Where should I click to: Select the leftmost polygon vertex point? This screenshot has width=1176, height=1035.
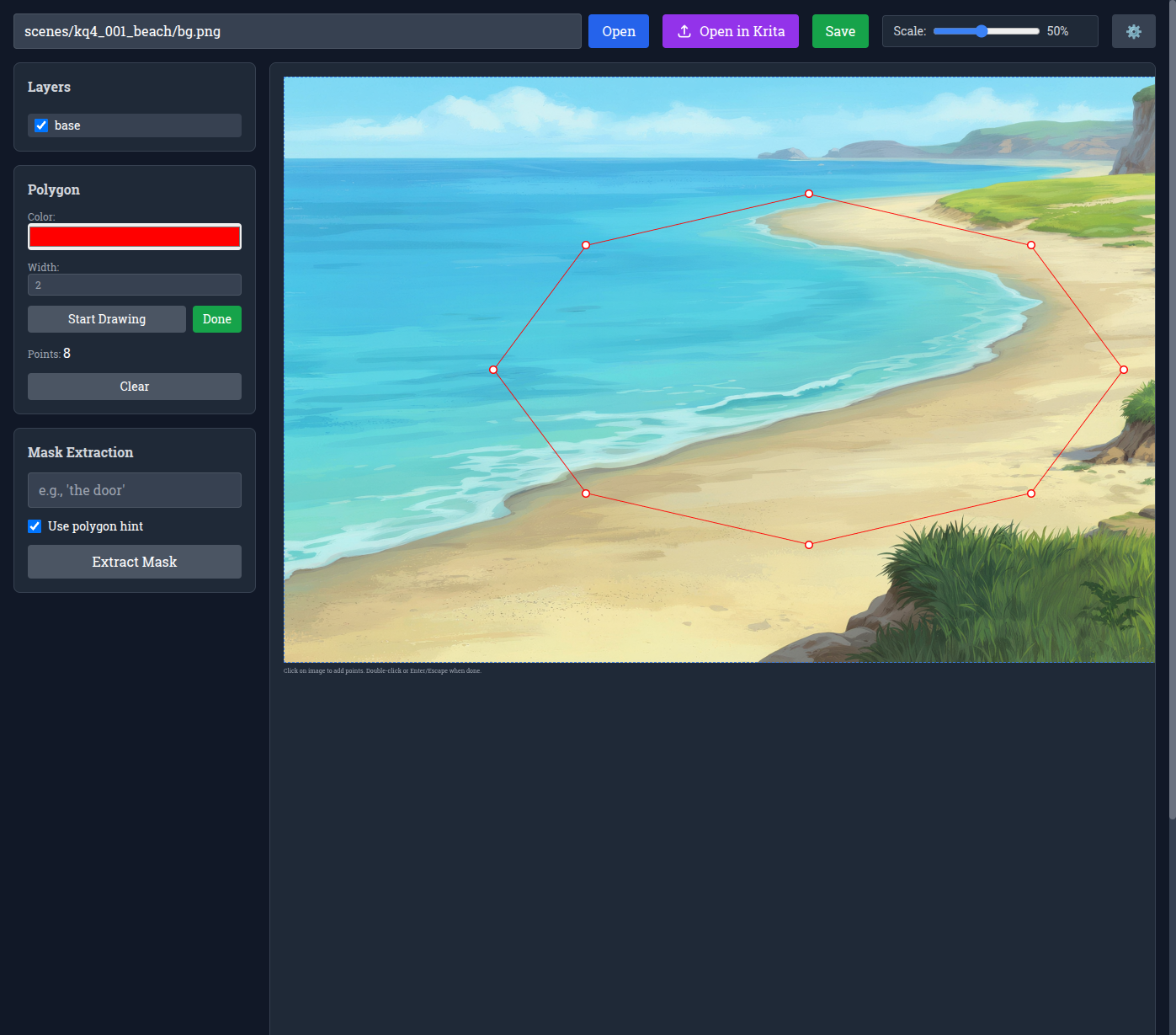point(493,370)
